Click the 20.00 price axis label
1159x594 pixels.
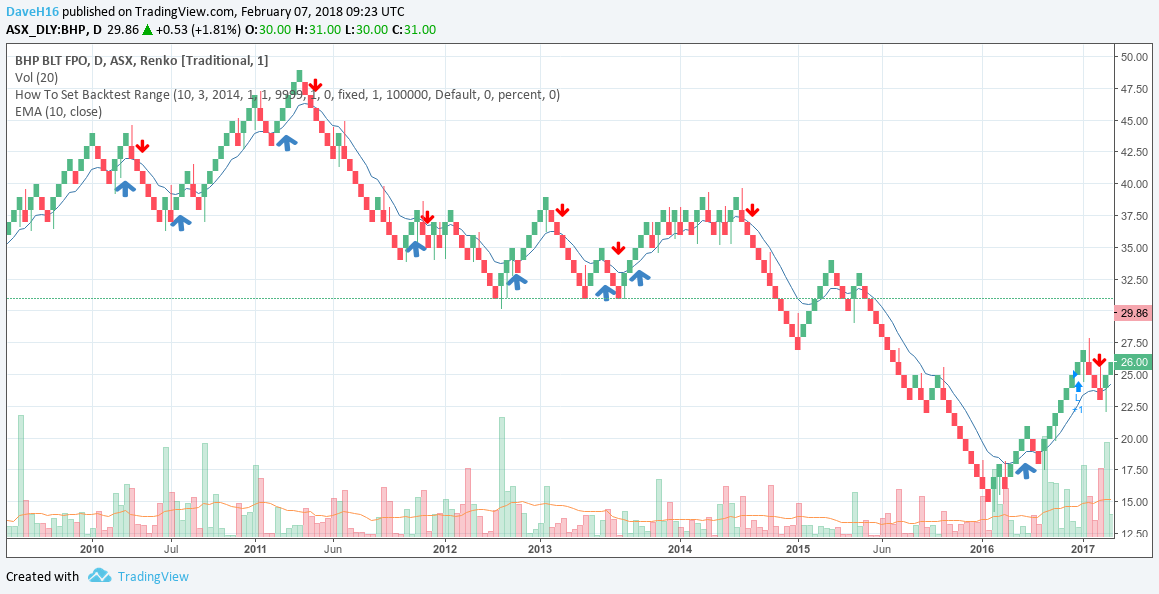click(x=1135, y=439)
